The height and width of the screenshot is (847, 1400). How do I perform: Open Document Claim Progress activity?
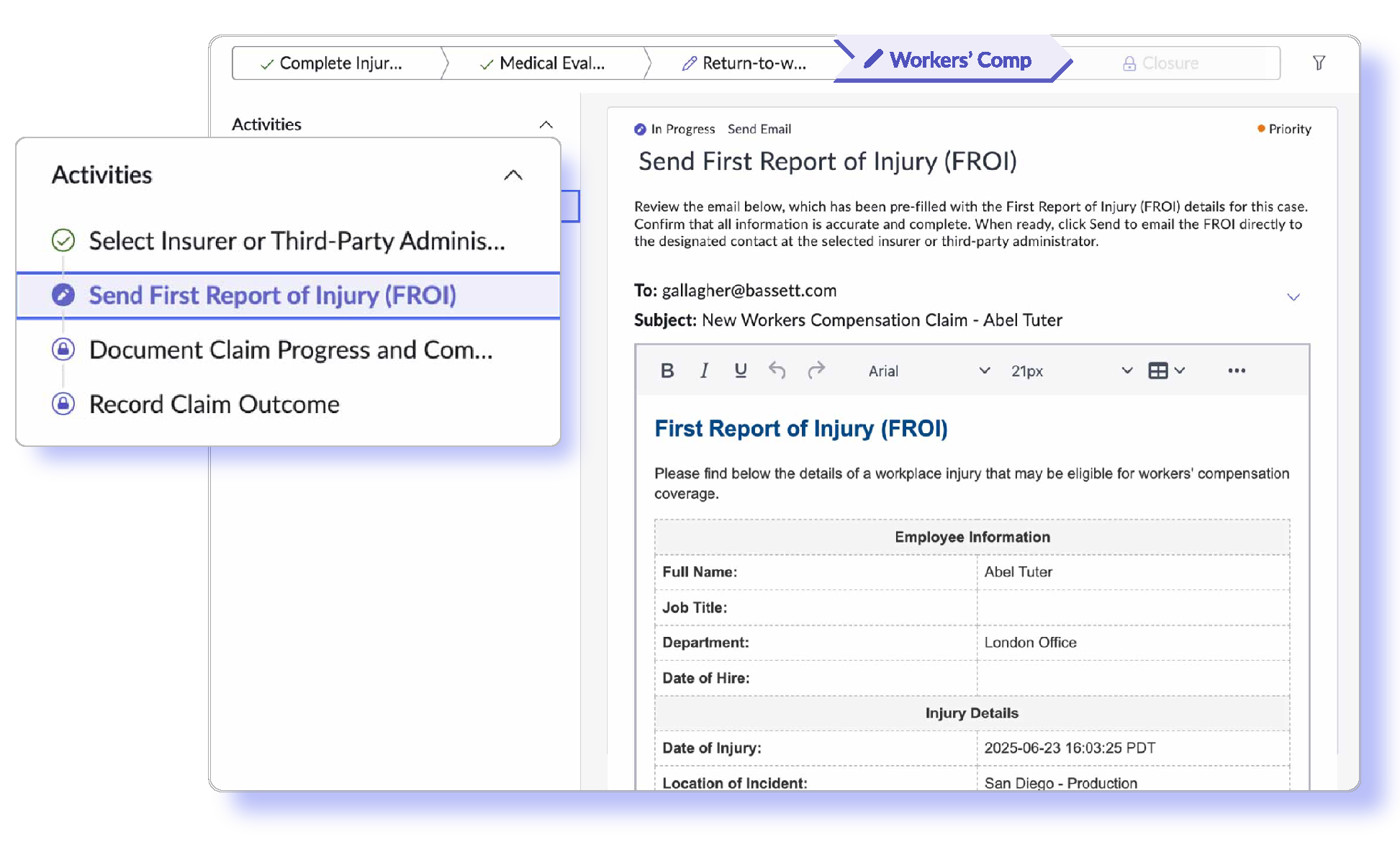click(291, 350)
